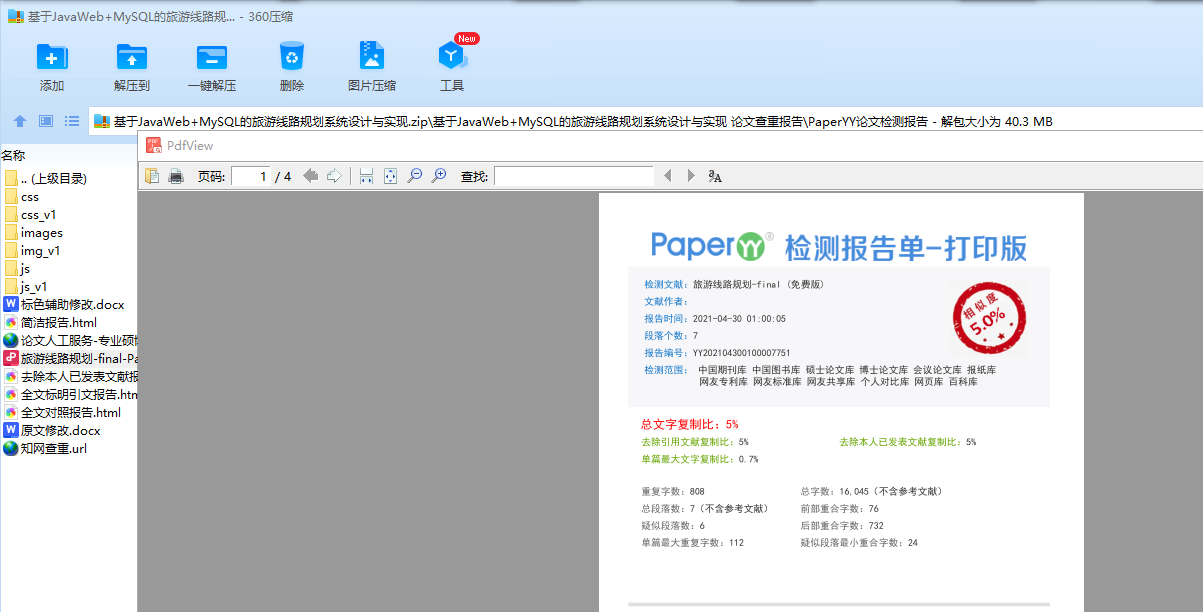1203x612 pixels.
Task: Select the js folder
Action: 17,269
